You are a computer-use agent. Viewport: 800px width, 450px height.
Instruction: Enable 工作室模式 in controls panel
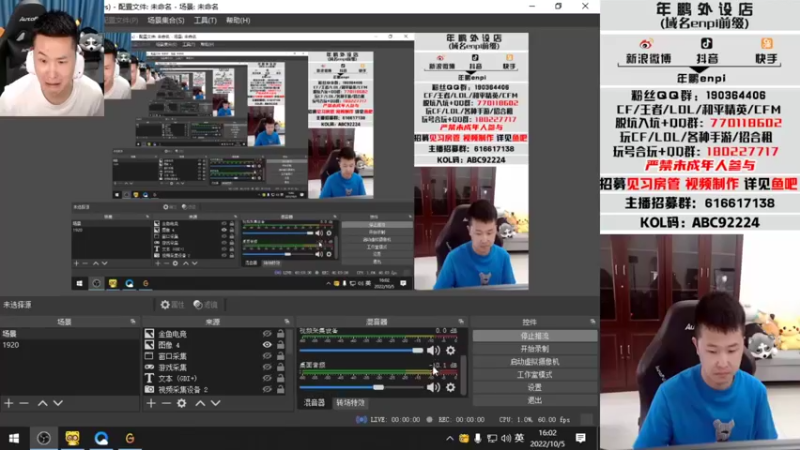[x=535, y=374]
